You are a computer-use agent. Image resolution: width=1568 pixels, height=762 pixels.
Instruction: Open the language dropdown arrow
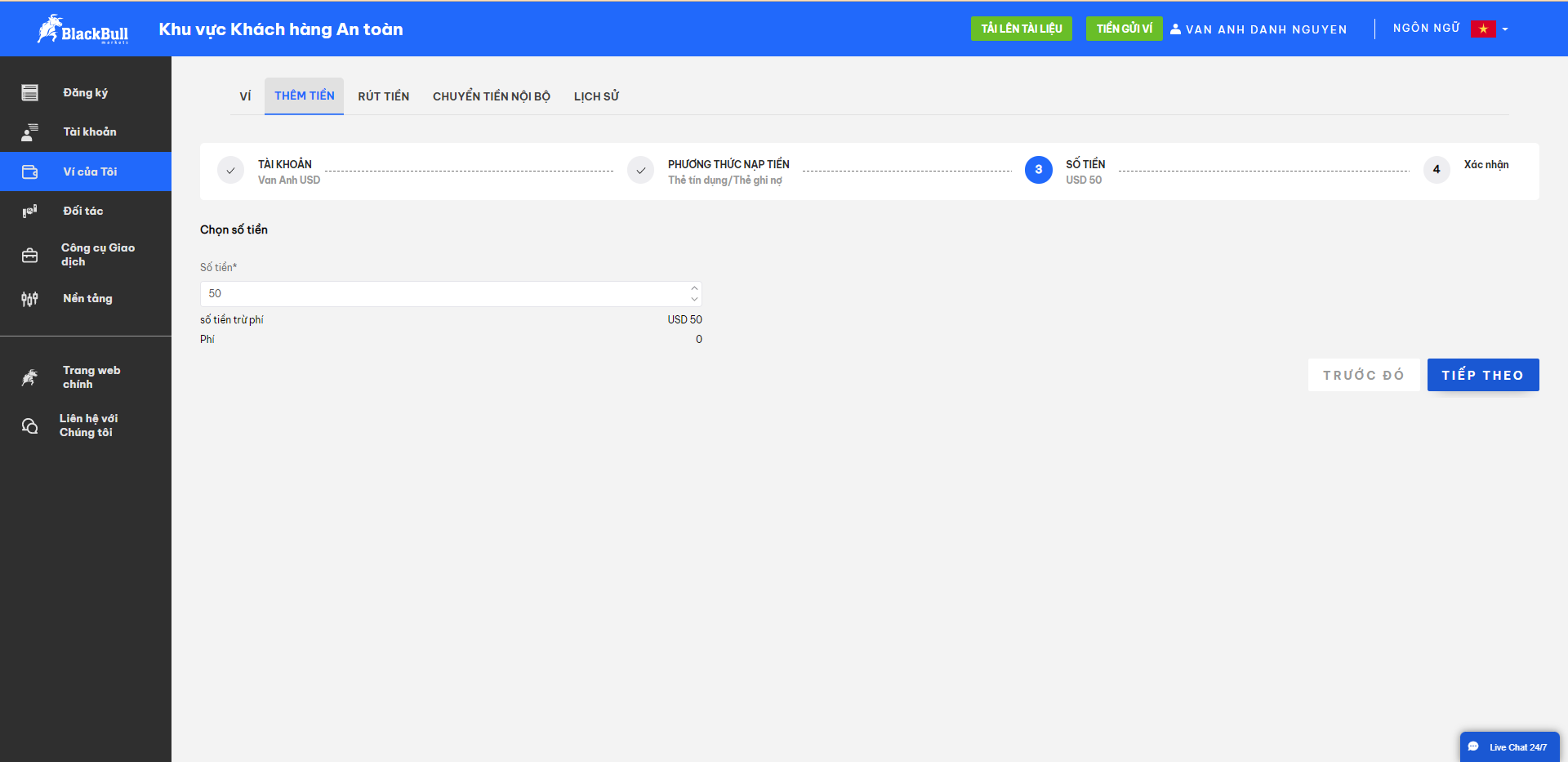pyautogui.click(x=1505, y=29)
